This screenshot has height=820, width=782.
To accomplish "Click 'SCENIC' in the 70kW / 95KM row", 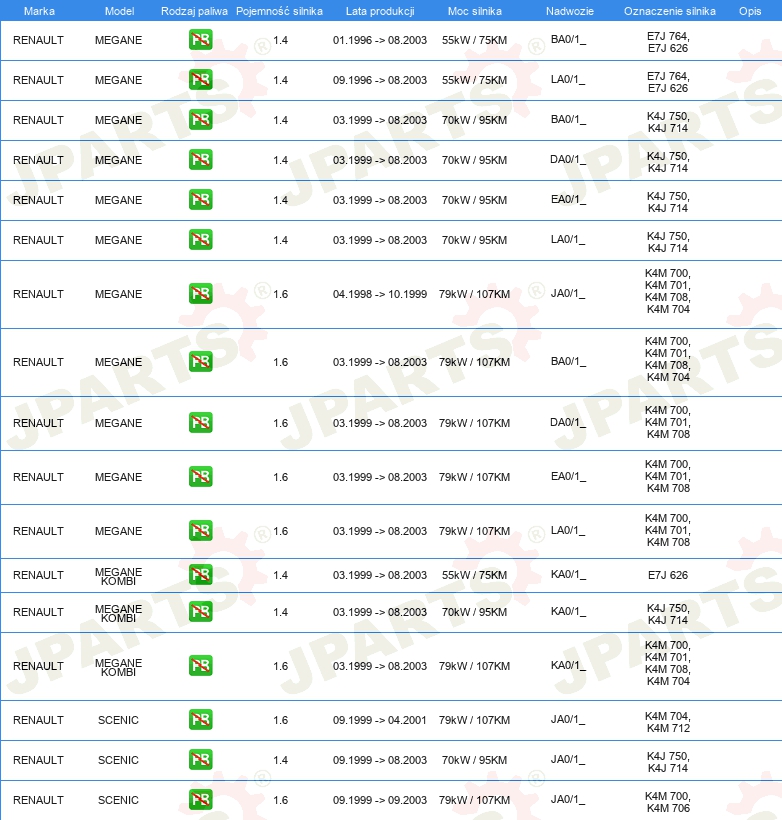I will [x=118, y=760].
